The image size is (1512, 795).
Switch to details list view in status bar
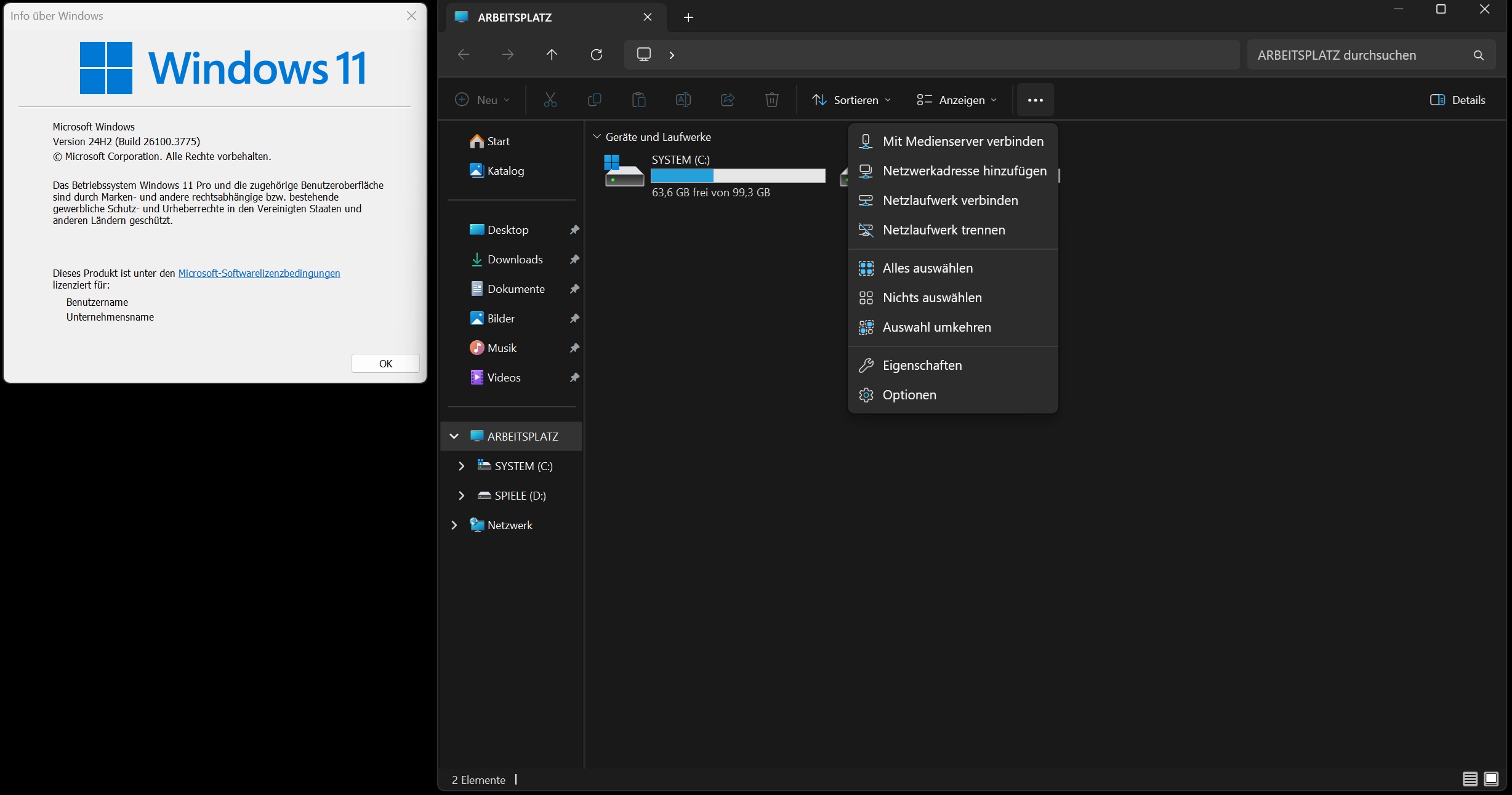click(x=1470, y=779)
